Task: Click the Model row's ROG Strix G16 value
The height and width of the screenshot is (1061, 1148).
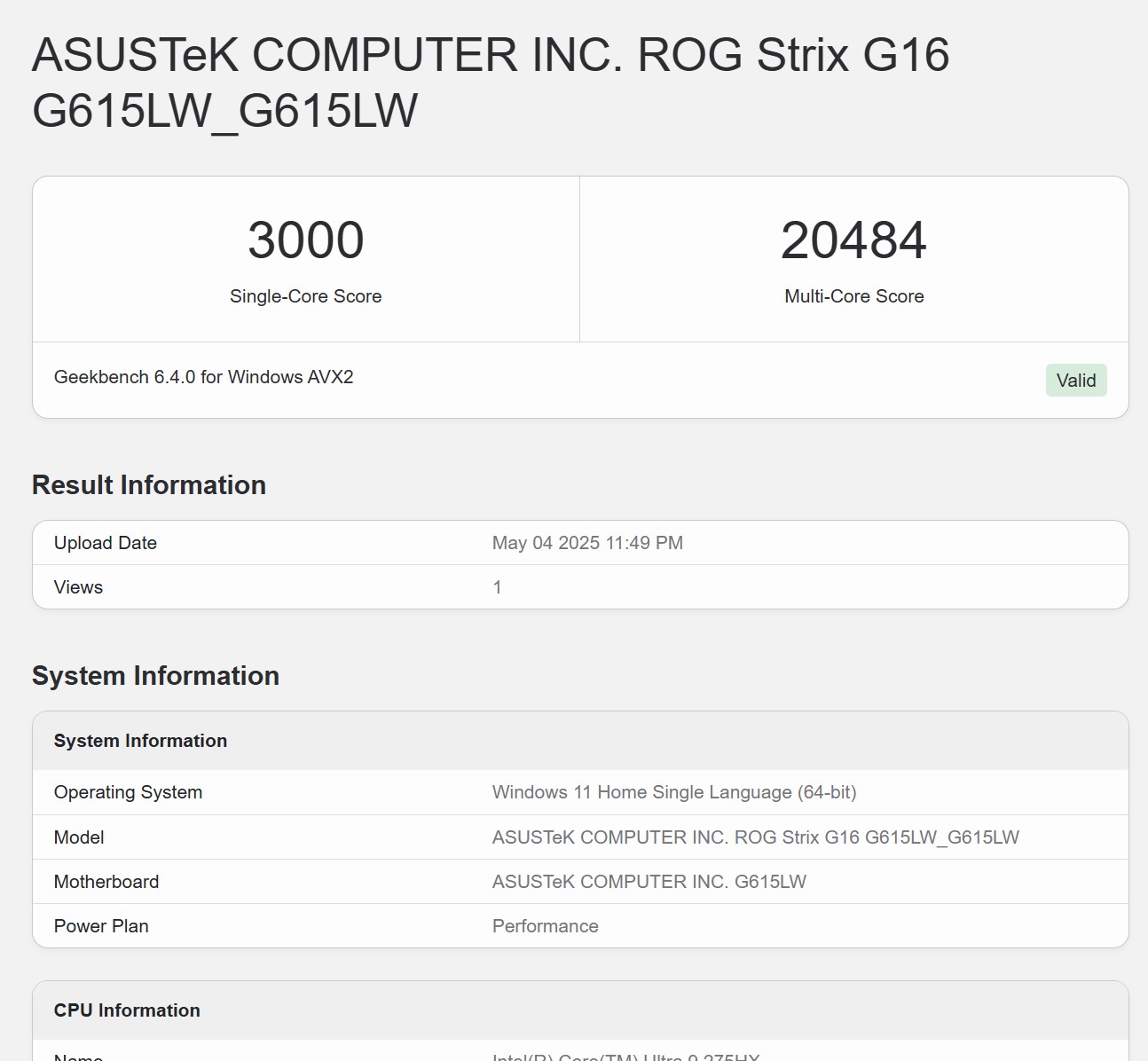Action: 755,837
